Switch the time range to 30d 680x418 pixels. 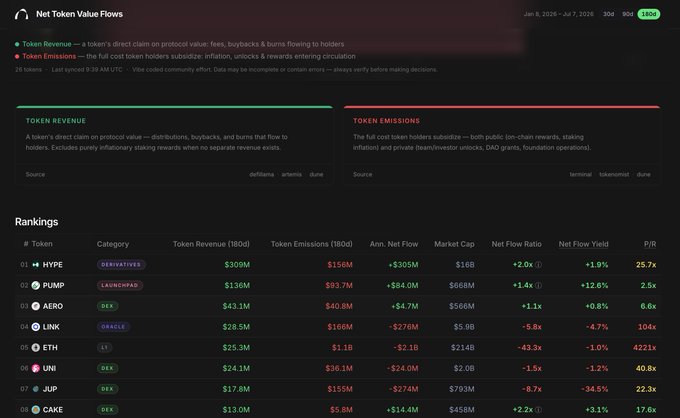[x=608, y=14]
